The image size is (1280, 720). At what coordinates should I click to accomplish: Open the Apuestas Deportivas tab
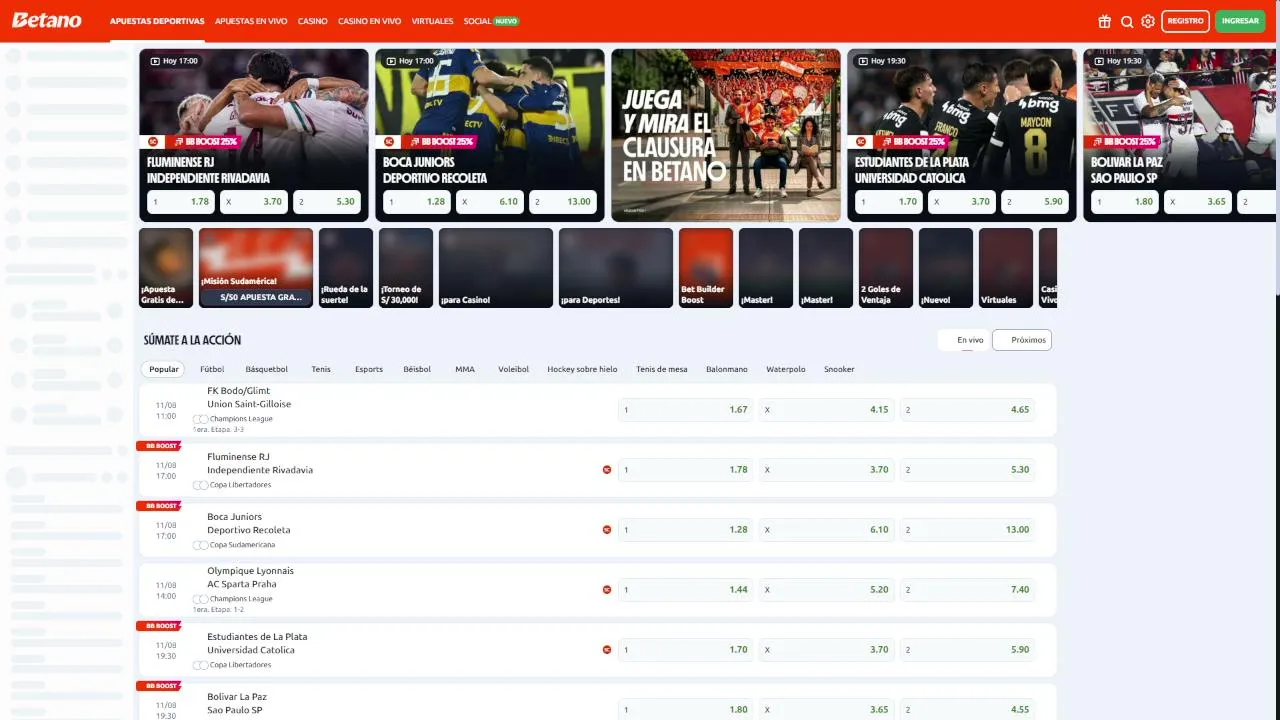click(157, 21)
